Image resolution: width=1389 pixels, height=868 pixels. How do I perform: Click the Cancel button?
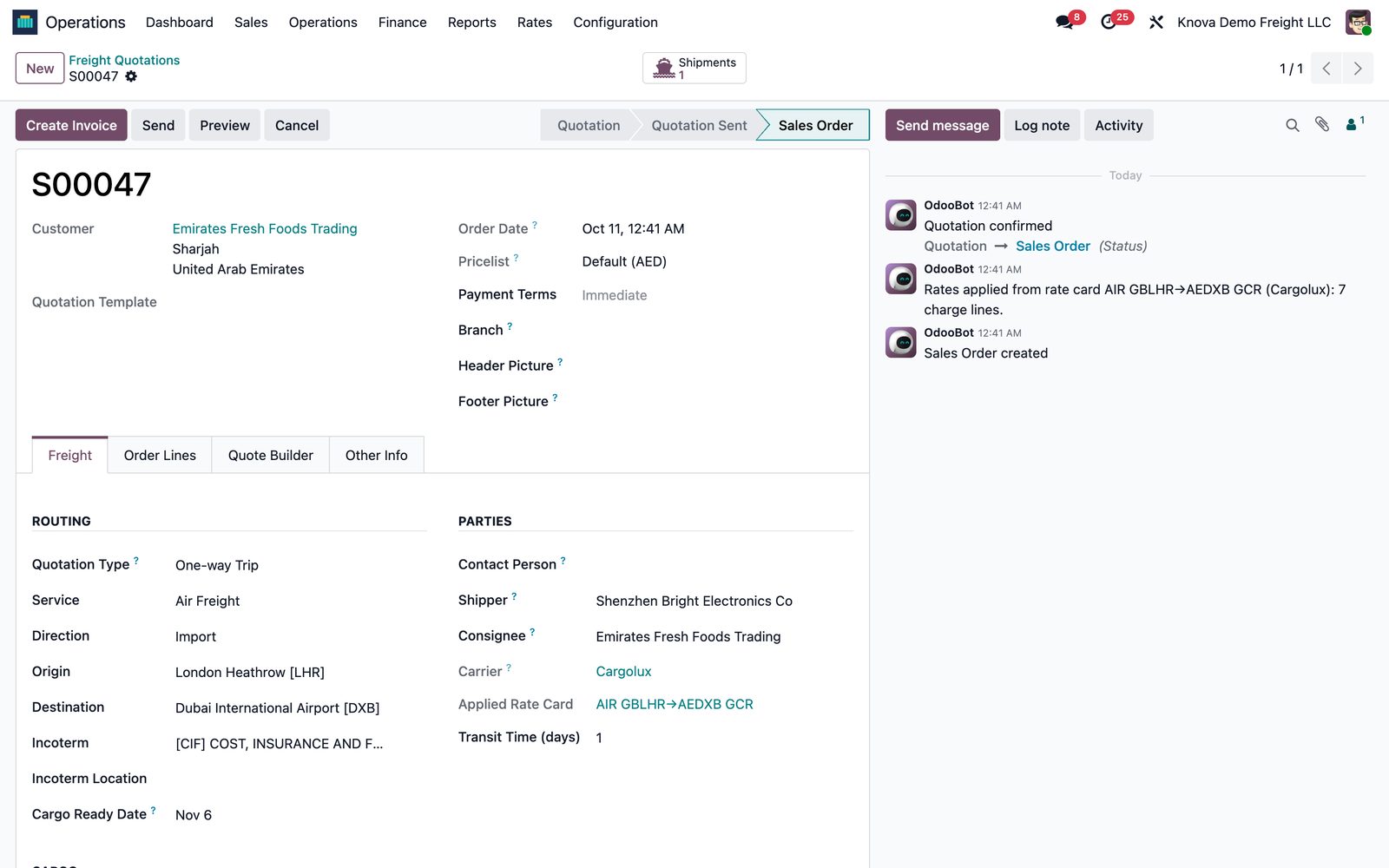pos(297,125)
